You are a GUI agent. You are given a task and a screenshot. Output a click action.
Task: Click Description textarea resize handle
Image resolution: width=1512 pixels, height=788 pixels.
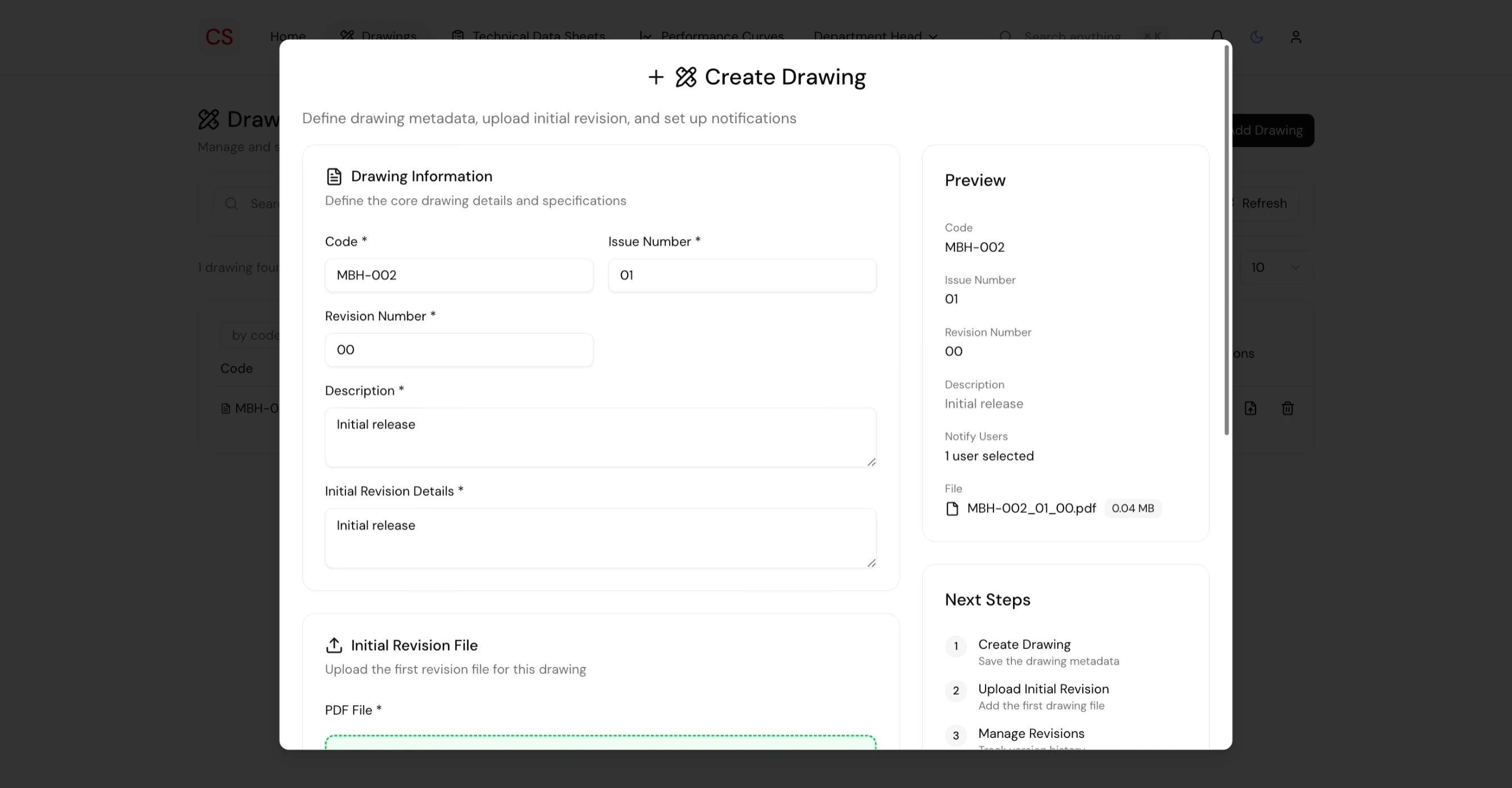pos(871,462)
